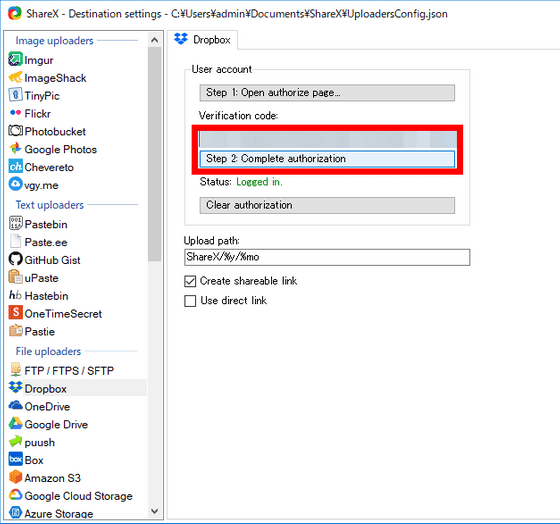Click the Upload path label
The image size is (560, 524).
coord(211,241)
